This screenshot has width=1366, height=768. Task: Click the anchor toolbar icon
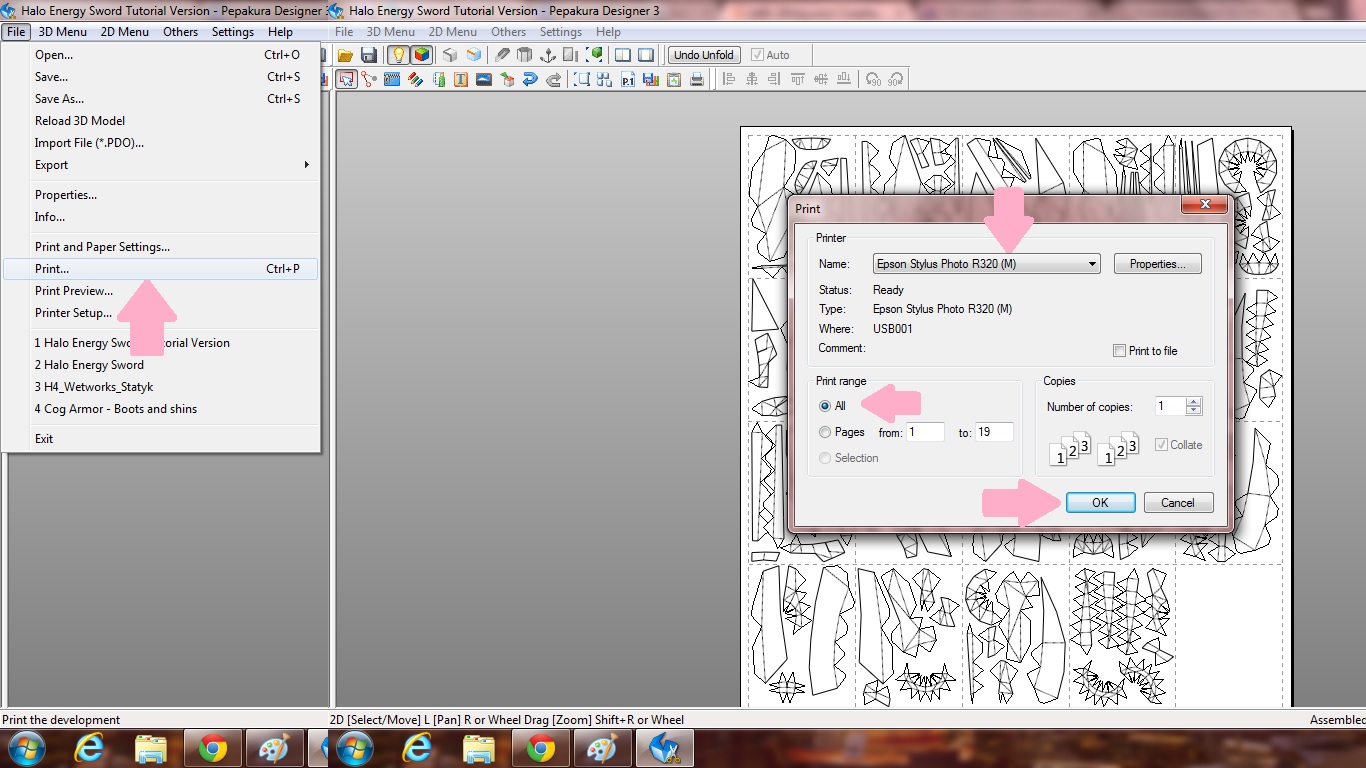[548, 55]
